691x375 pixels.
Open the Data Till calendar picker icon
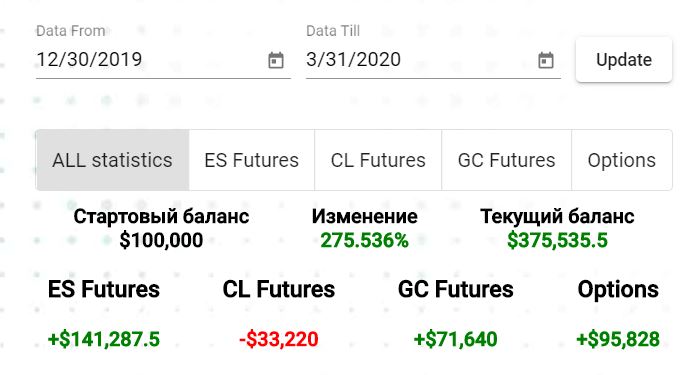(x=546, y=60)
